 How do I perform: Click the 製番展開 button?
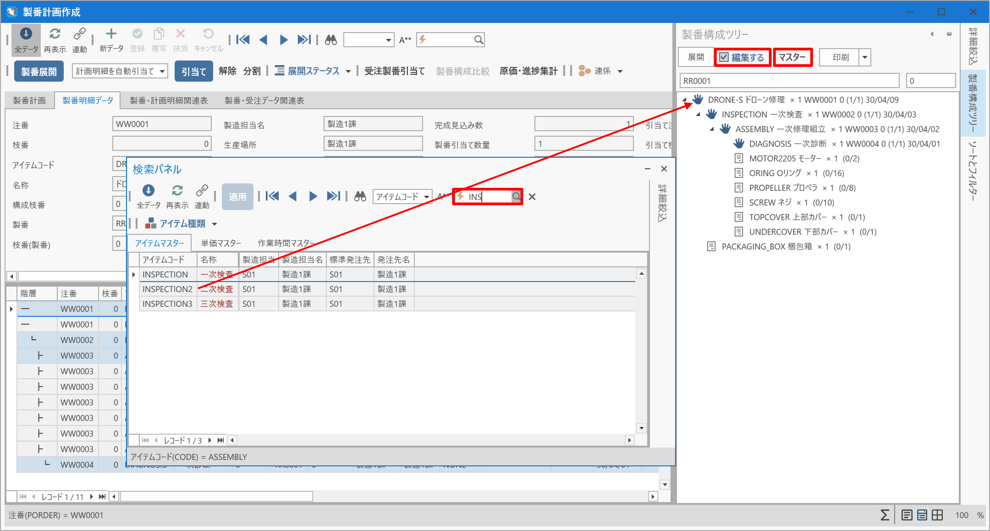(39, 72)
